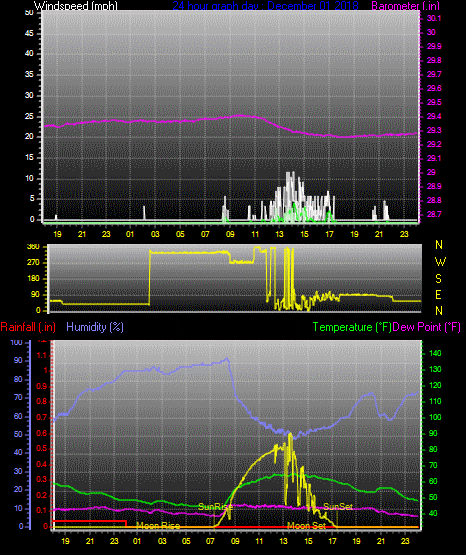The image size is (466, 555).
Task: Click the 15 windspeed axis value
Action: (x=29, y=158)
